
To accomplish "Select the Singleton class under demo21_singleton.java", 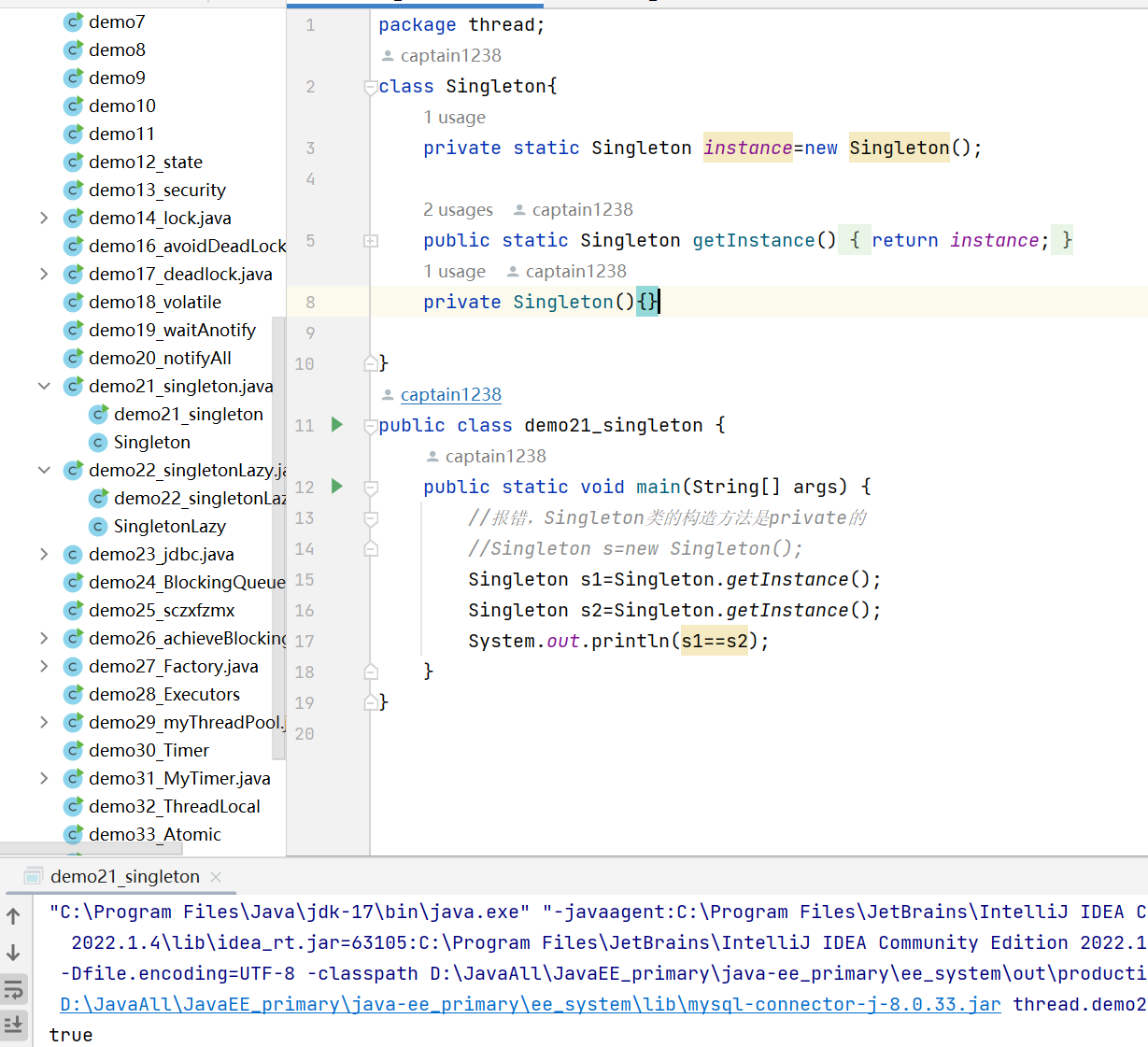I will click(x=151, y=442).
